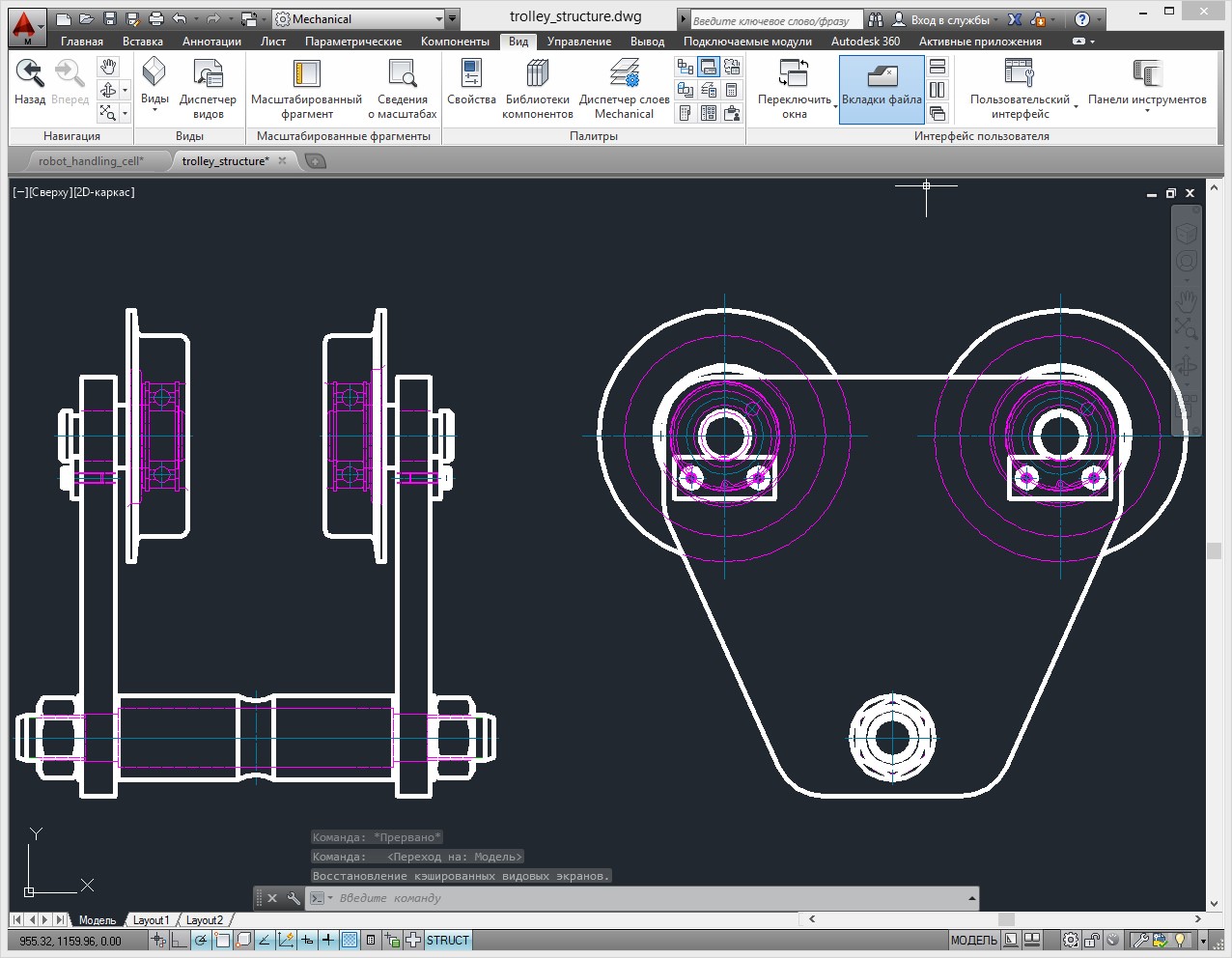Toggle the Вкладки файла ribbon button
1232x958 pixels.
tap(881, 89)
